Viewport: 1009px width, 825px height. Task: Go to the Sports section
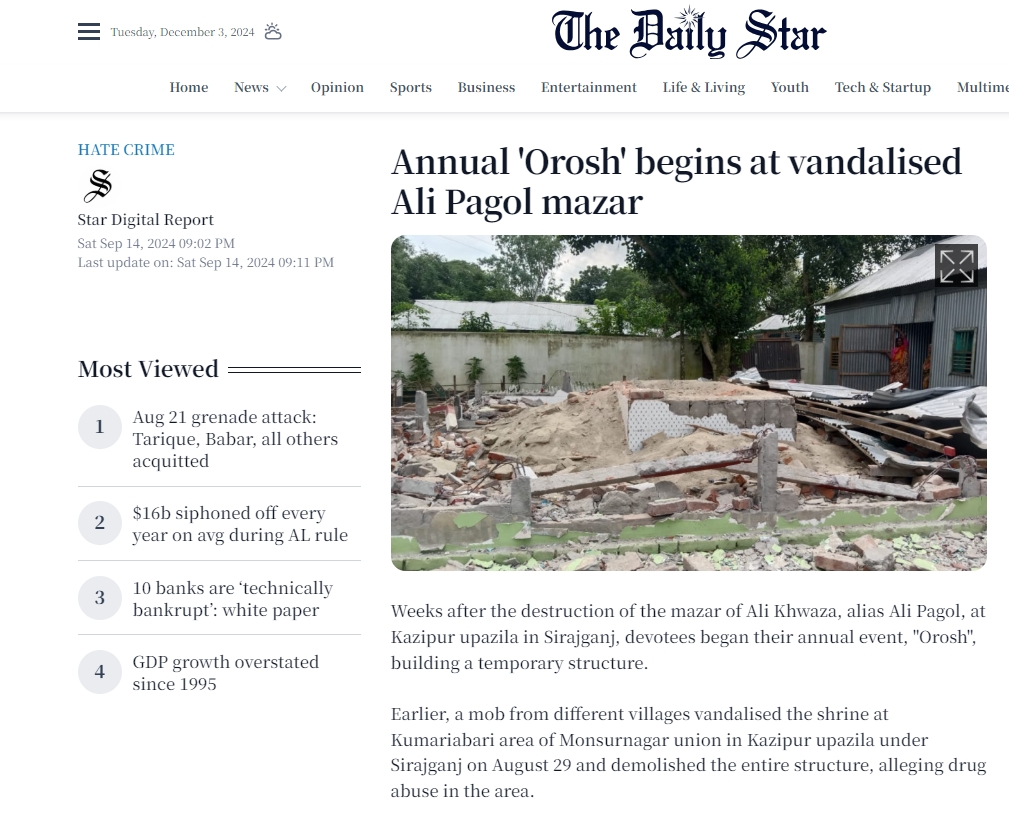pyautogui.click(x=411, y=88)
